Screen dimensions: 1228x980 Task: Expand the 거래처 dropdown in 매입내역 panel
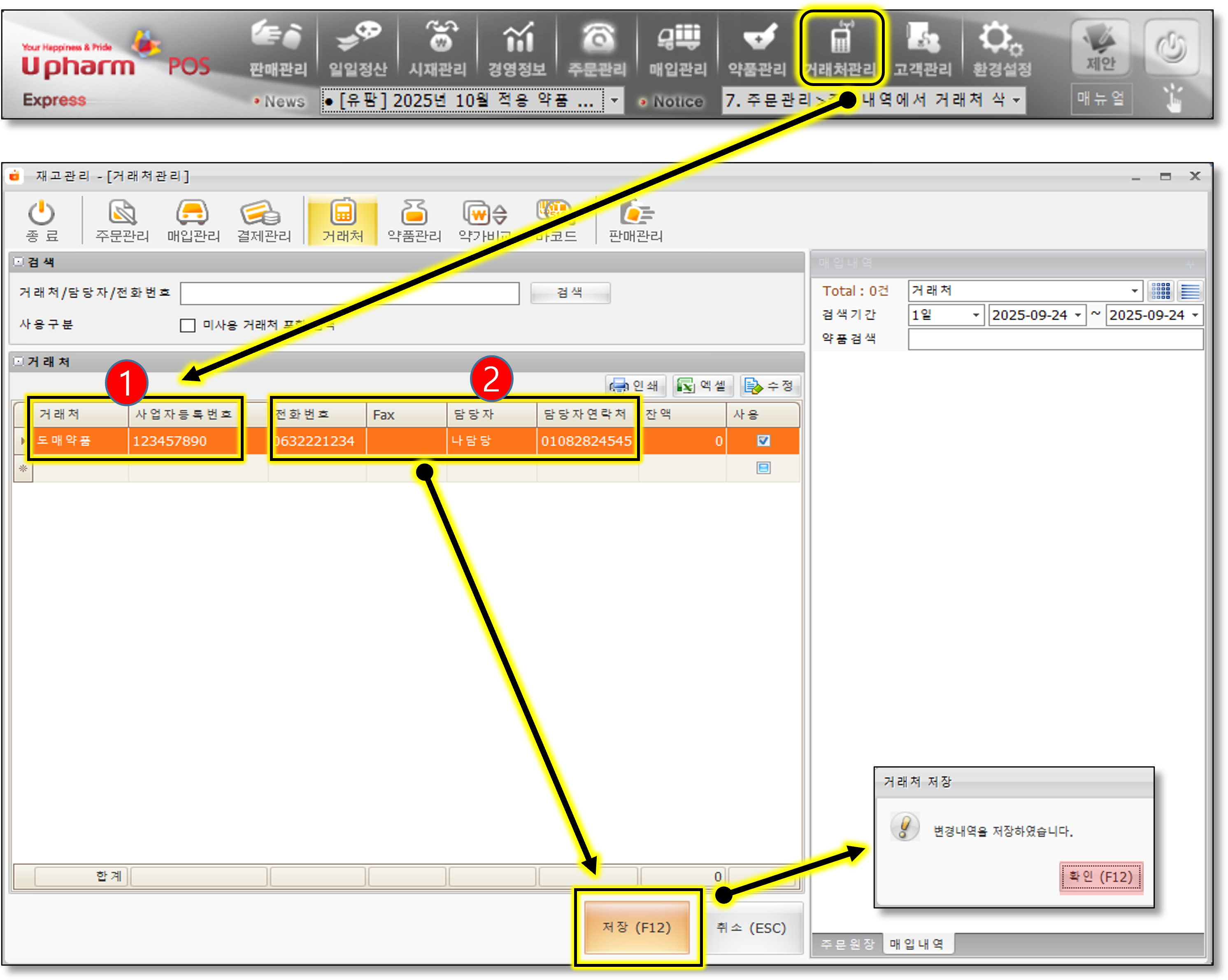1134,291
